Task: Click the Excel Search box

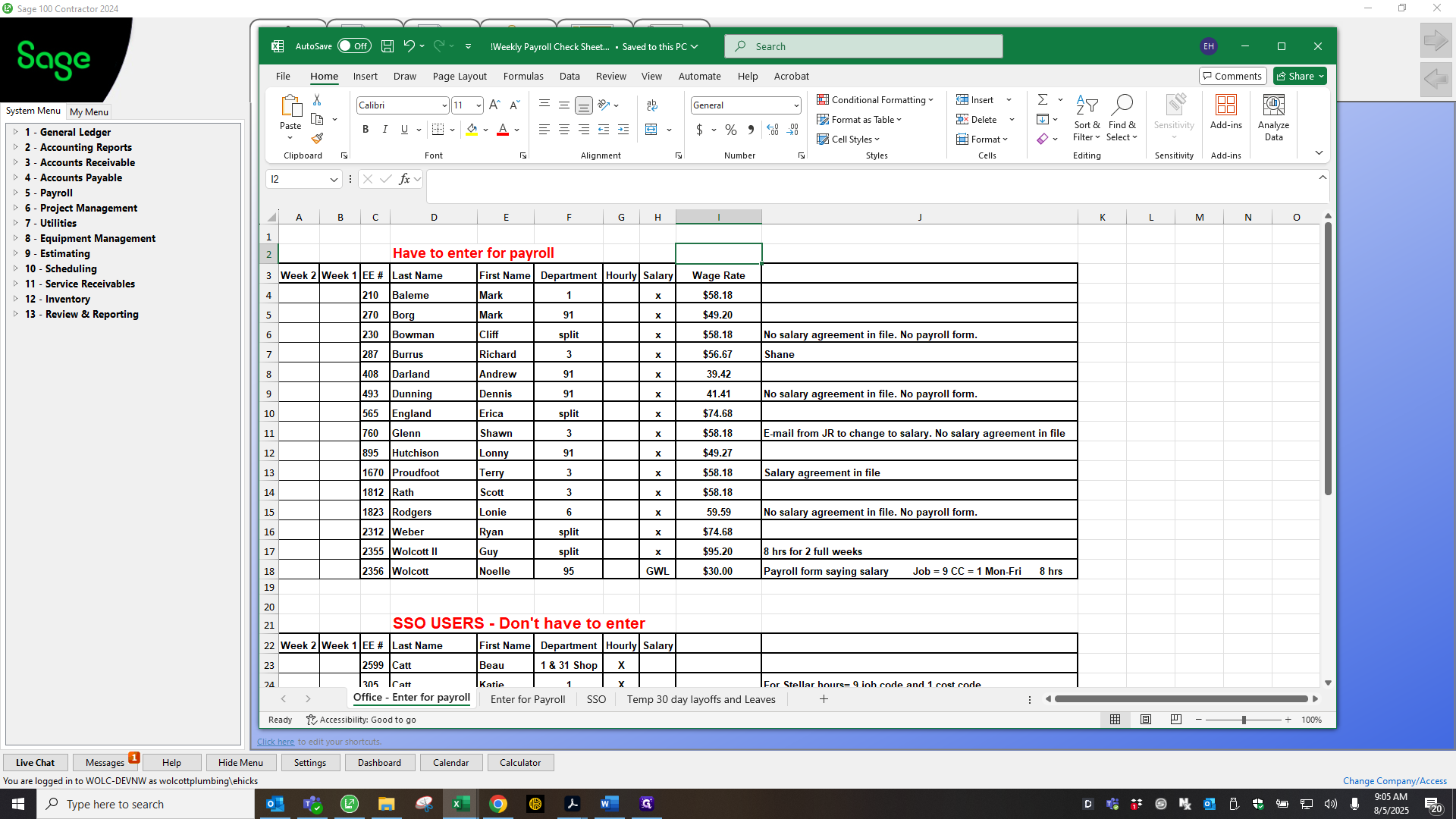Action: [x=863, y=46]
